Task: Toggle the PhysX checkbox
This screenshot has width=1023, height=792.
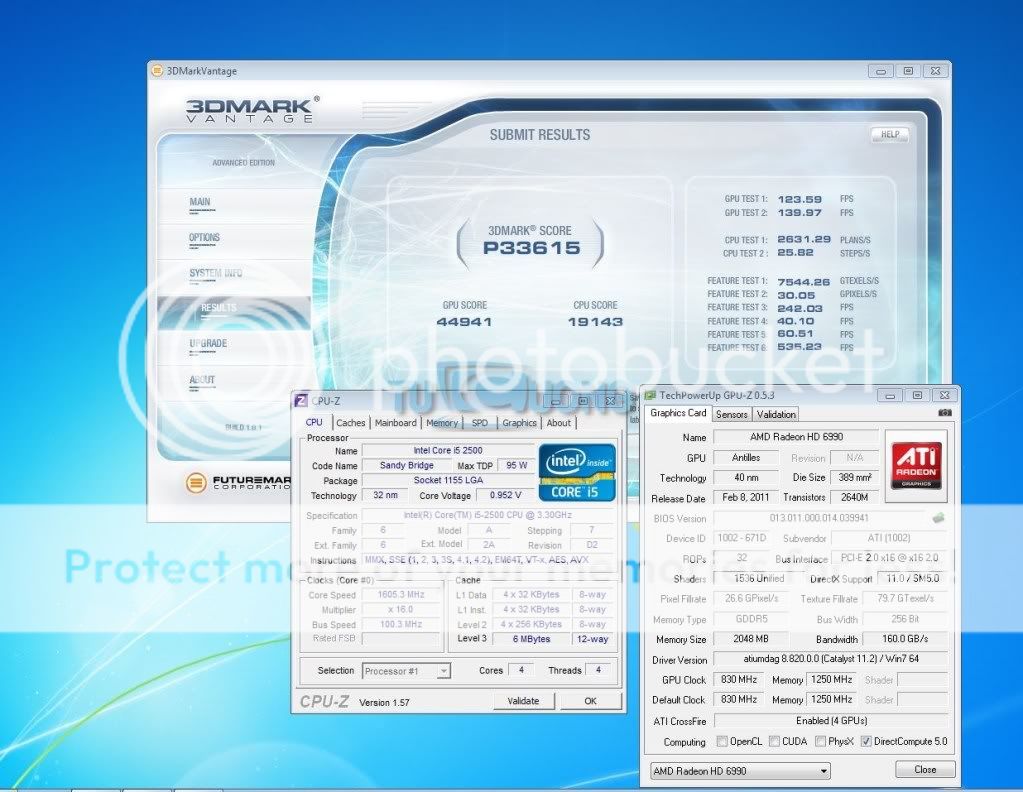Action: 820,741
